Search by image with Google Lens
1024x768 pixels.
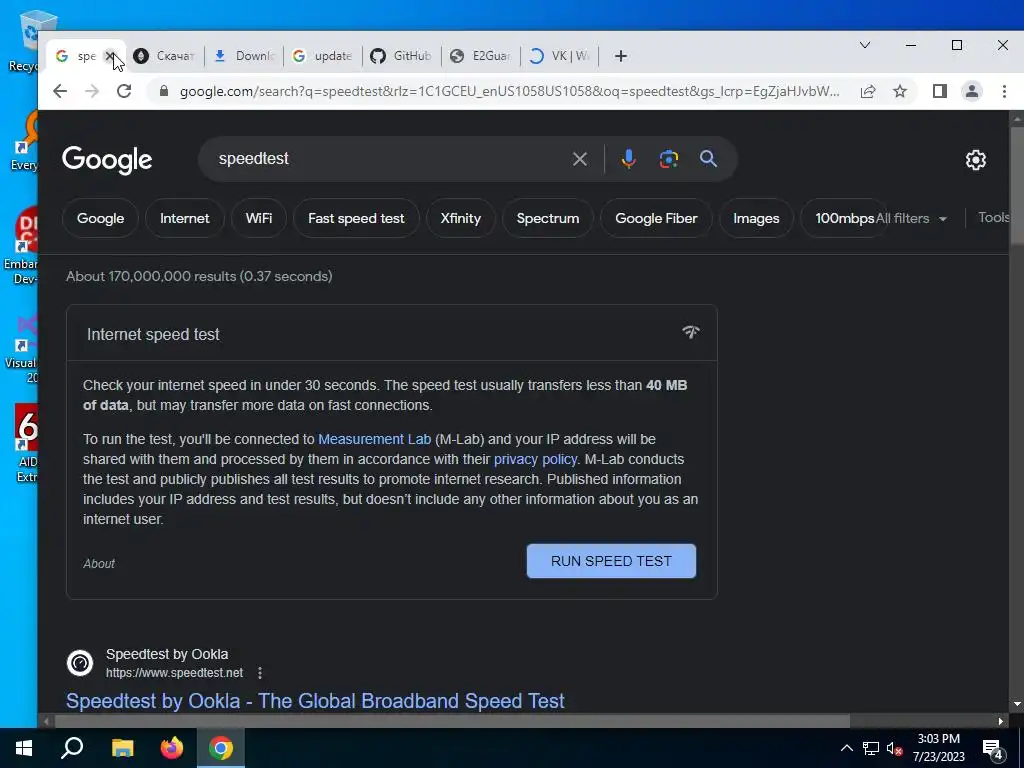[669, 159]
